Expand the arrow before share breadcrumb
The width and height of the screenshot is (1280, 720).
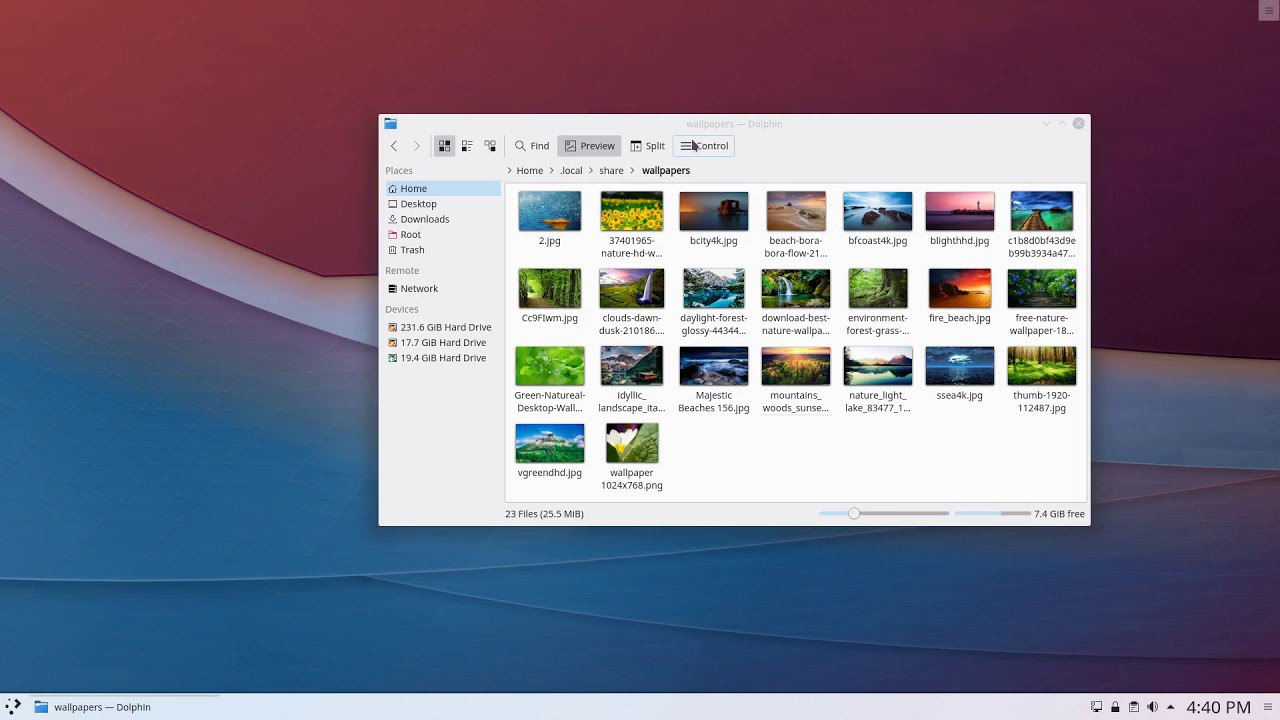591,171
